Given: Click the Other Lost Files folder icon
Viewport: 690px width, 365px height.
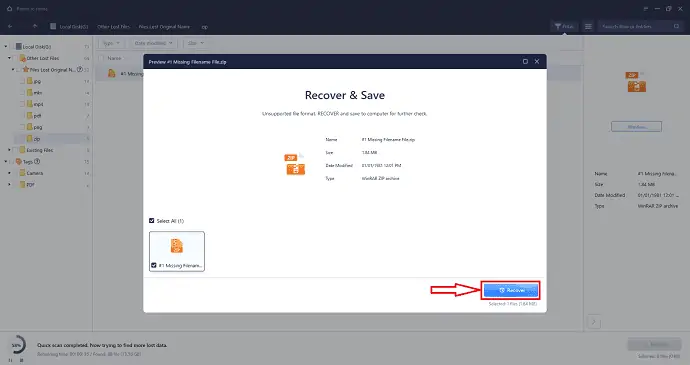Looking at the screenshot, I should coord(22,58).
